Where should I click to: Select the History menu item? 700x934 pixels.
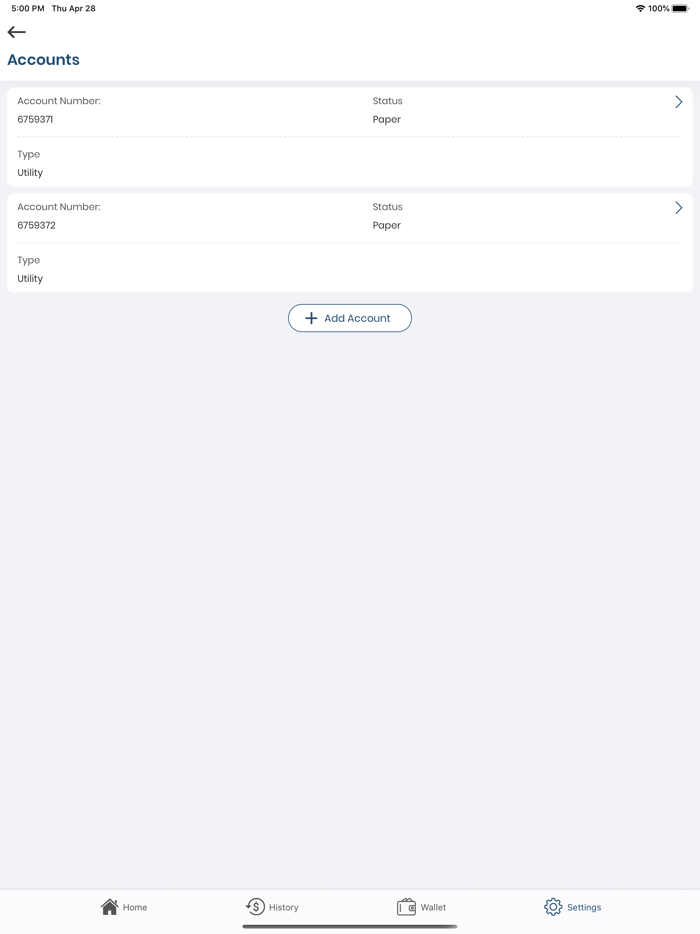pos(281,907)
